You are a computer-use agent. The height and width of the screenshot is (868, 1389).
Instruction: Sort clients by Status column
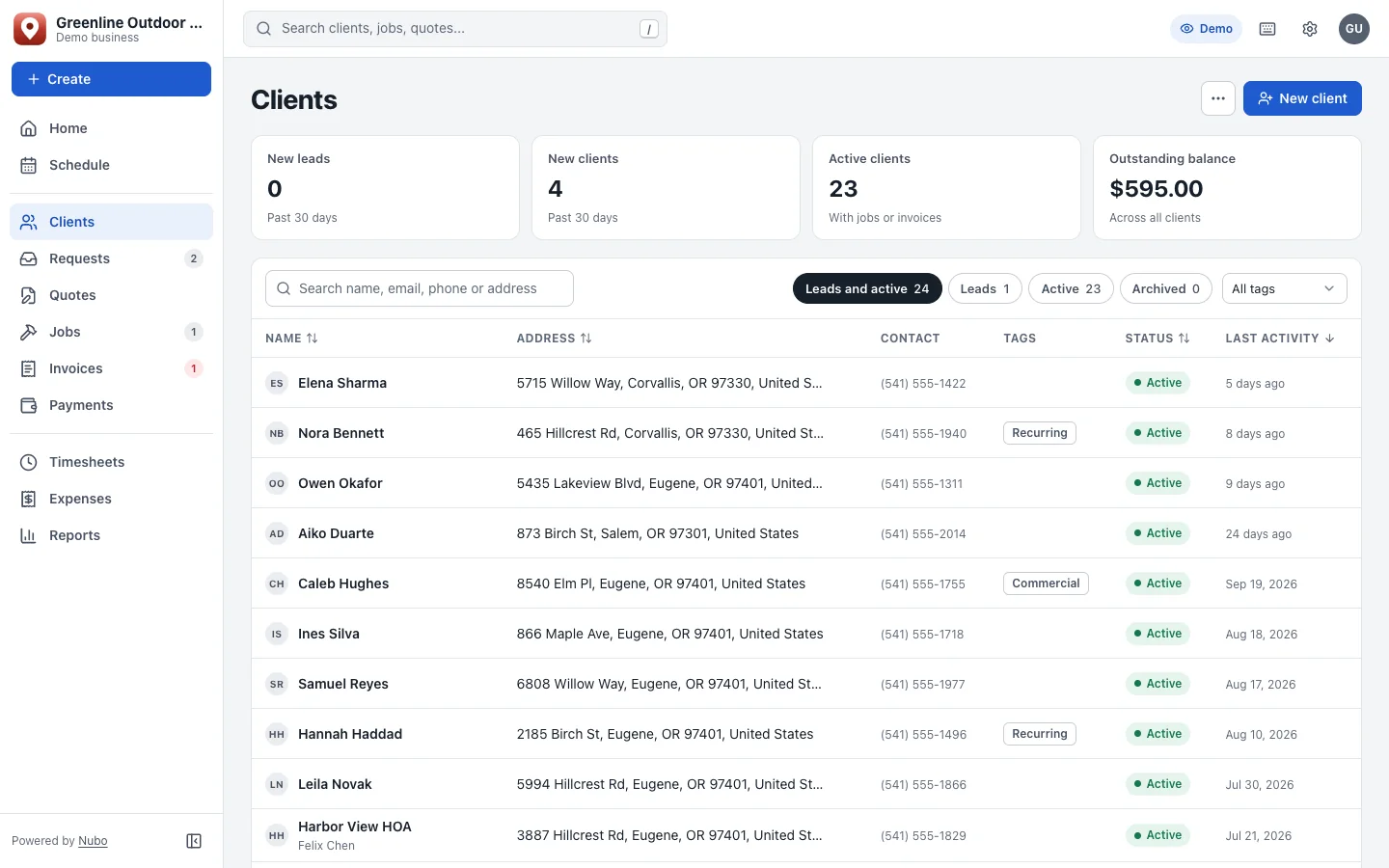pos(1157,339)
